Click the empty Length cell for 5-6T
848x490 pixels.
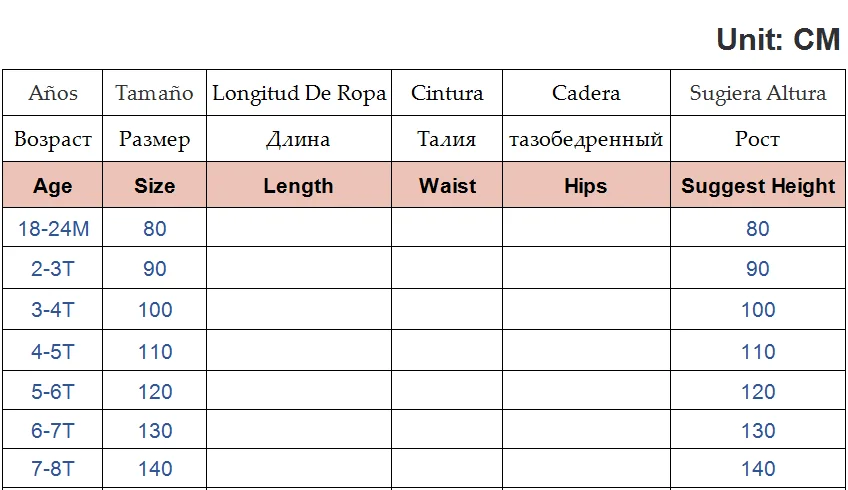[298, 391]
